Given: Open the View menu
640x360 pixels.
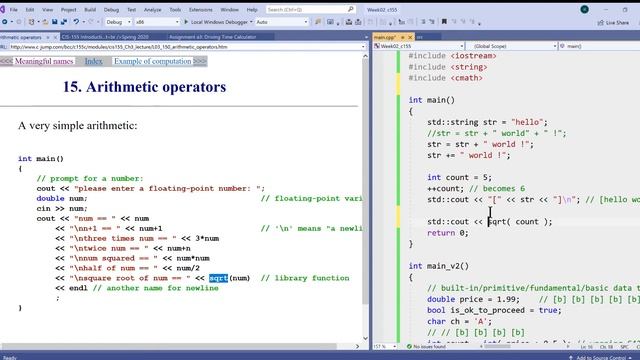Looking at the screenshot, I should 47,9.
